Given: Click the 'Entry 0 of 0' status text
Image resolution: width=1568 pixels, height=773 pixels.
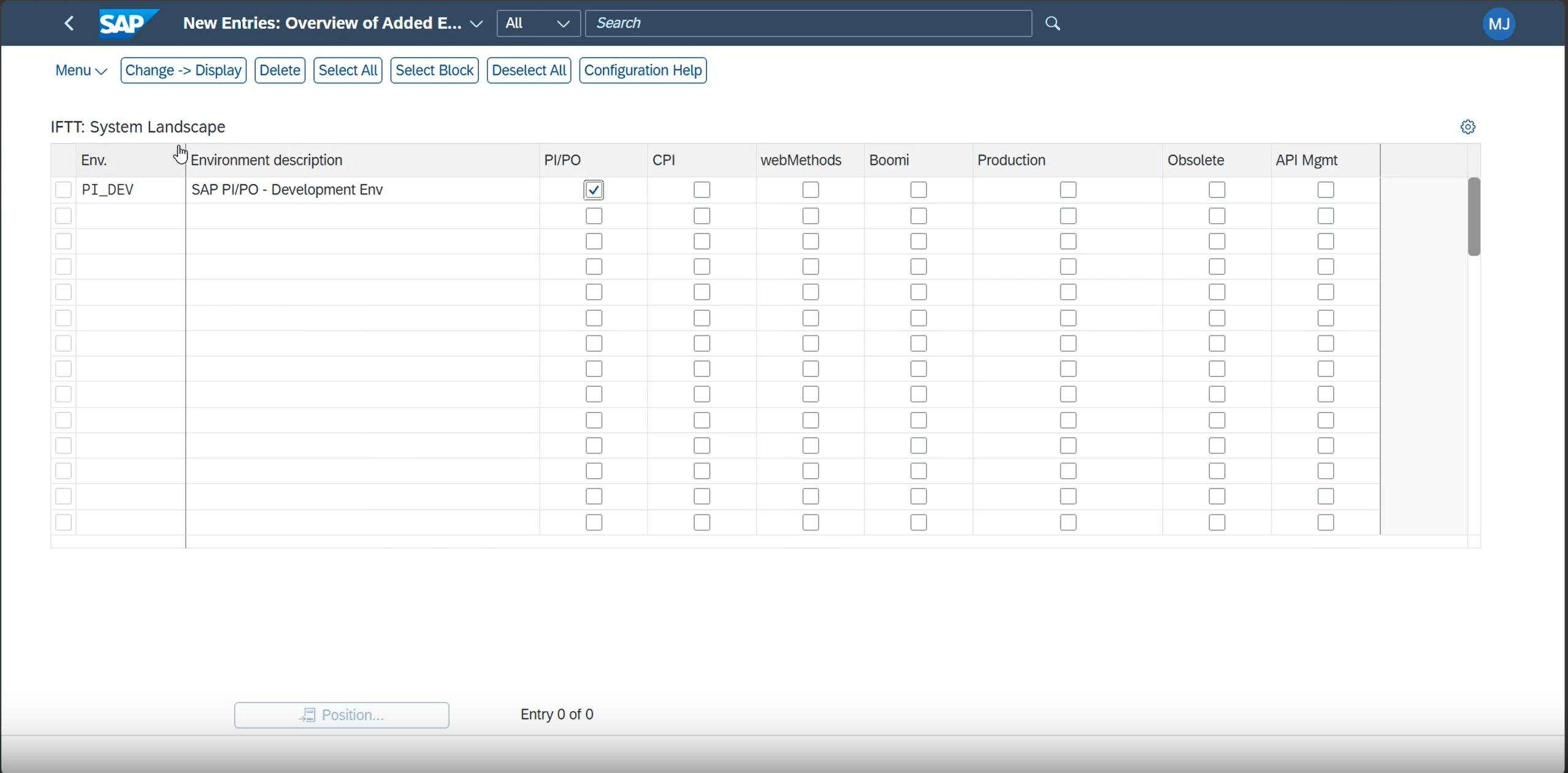Looking at the screenshot, I should (557, 715).
